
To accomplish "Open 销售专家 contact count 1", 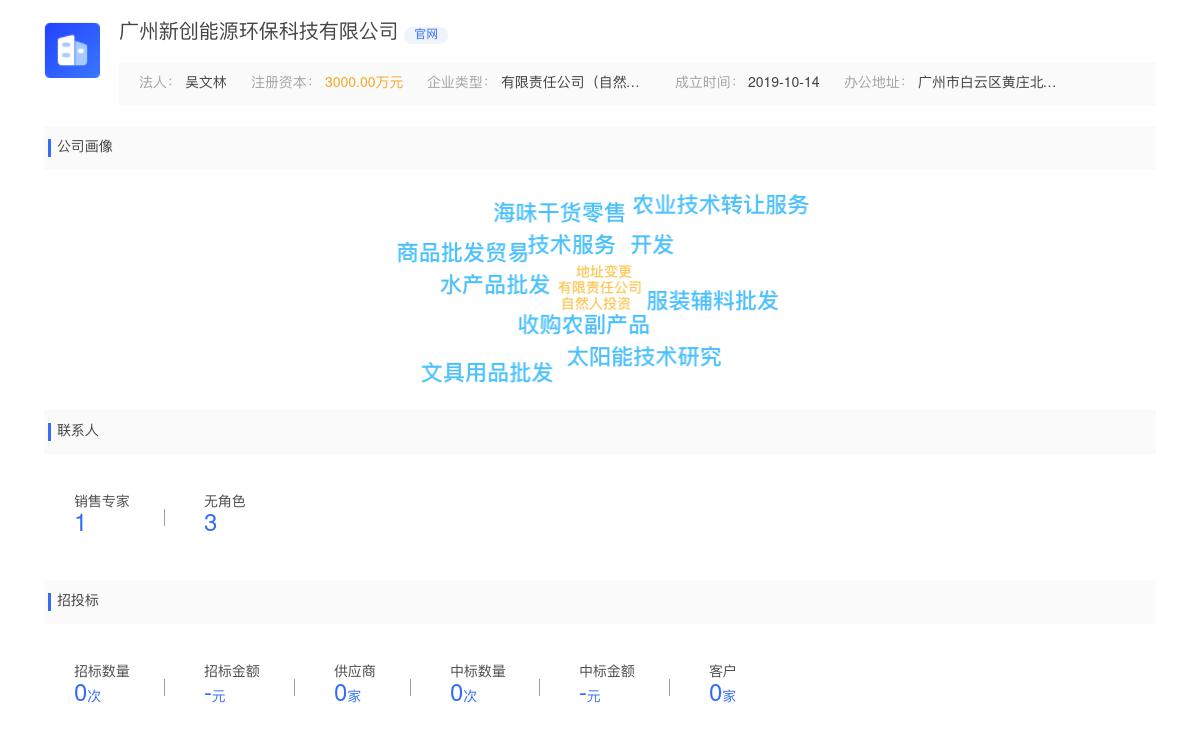I will click(x=80, y=523).
